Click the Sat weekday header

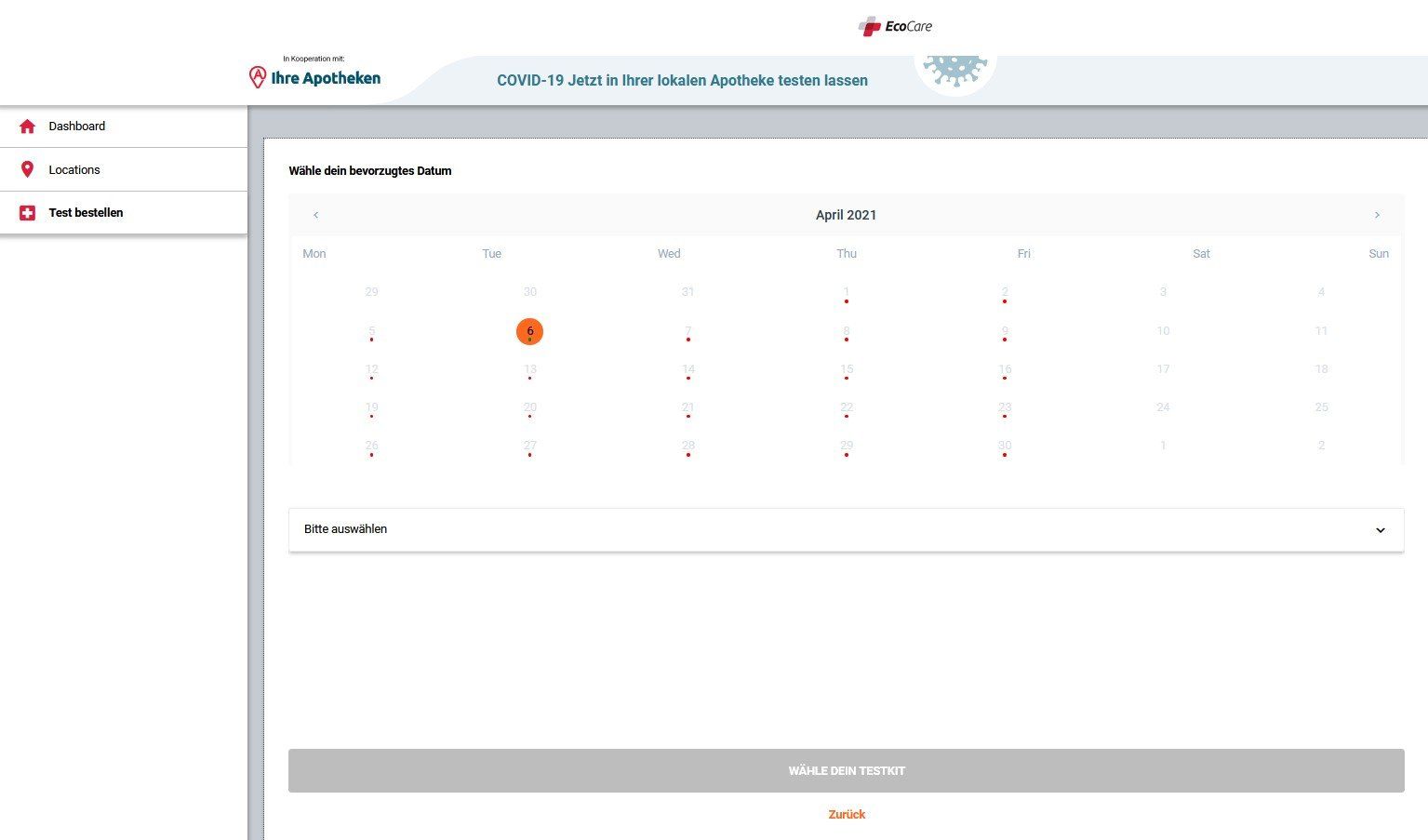pyautogui.click(x=1202, y=254)
